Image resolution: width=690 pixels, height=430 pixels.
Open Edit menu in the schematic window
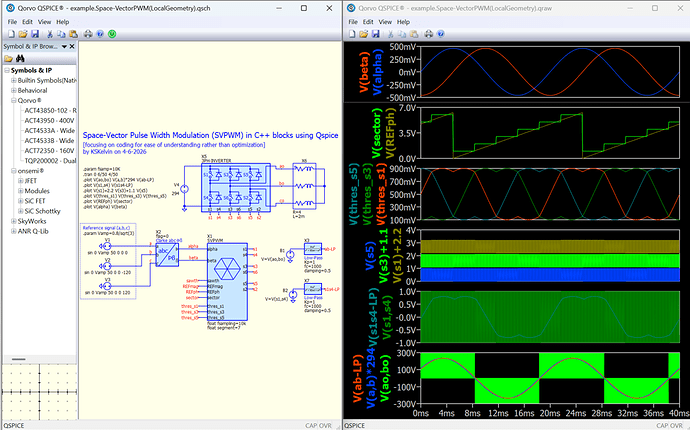pos(27,22)
